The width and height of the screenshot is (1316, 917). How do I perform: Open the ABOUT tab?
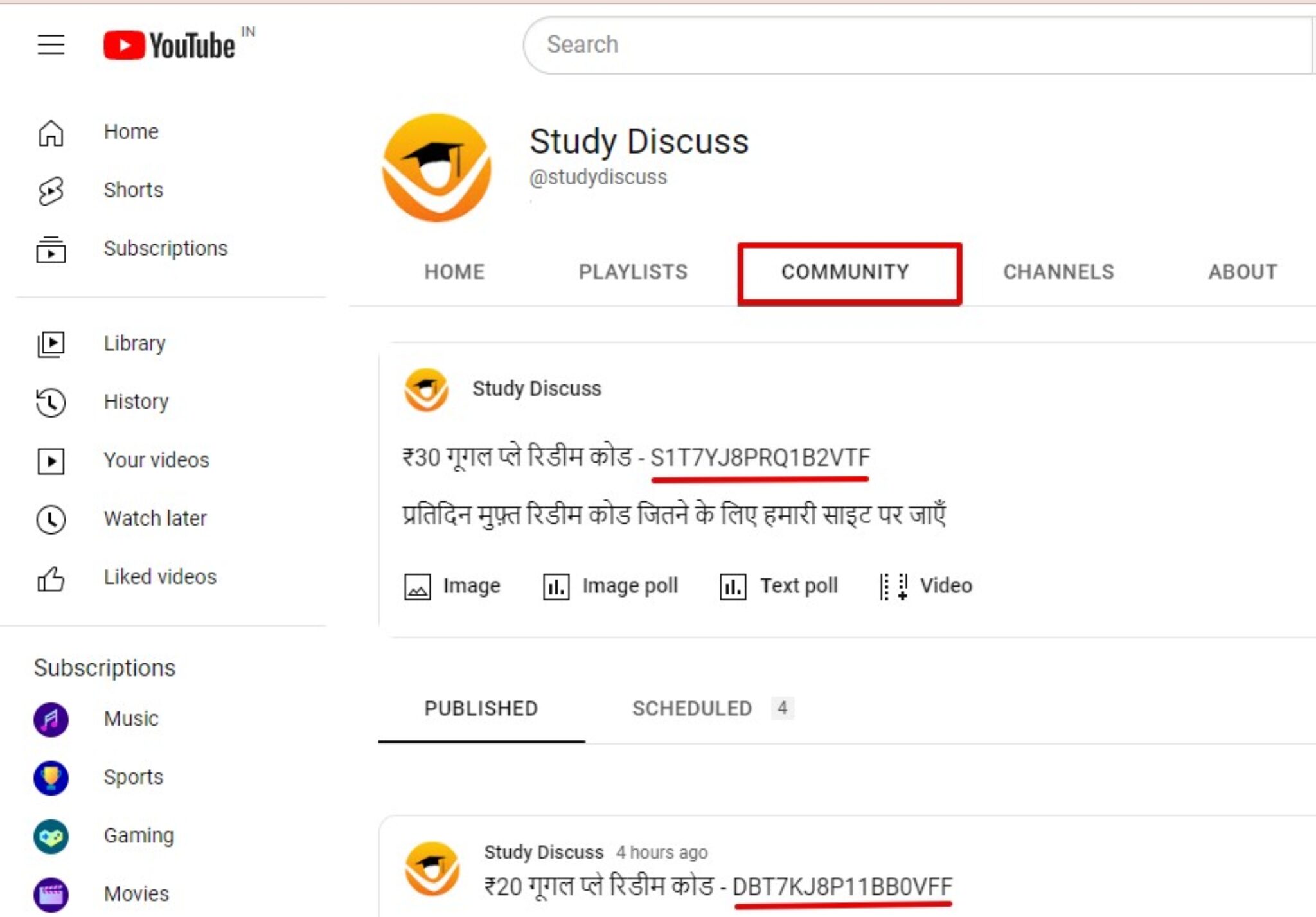[x=1242, y=272]
